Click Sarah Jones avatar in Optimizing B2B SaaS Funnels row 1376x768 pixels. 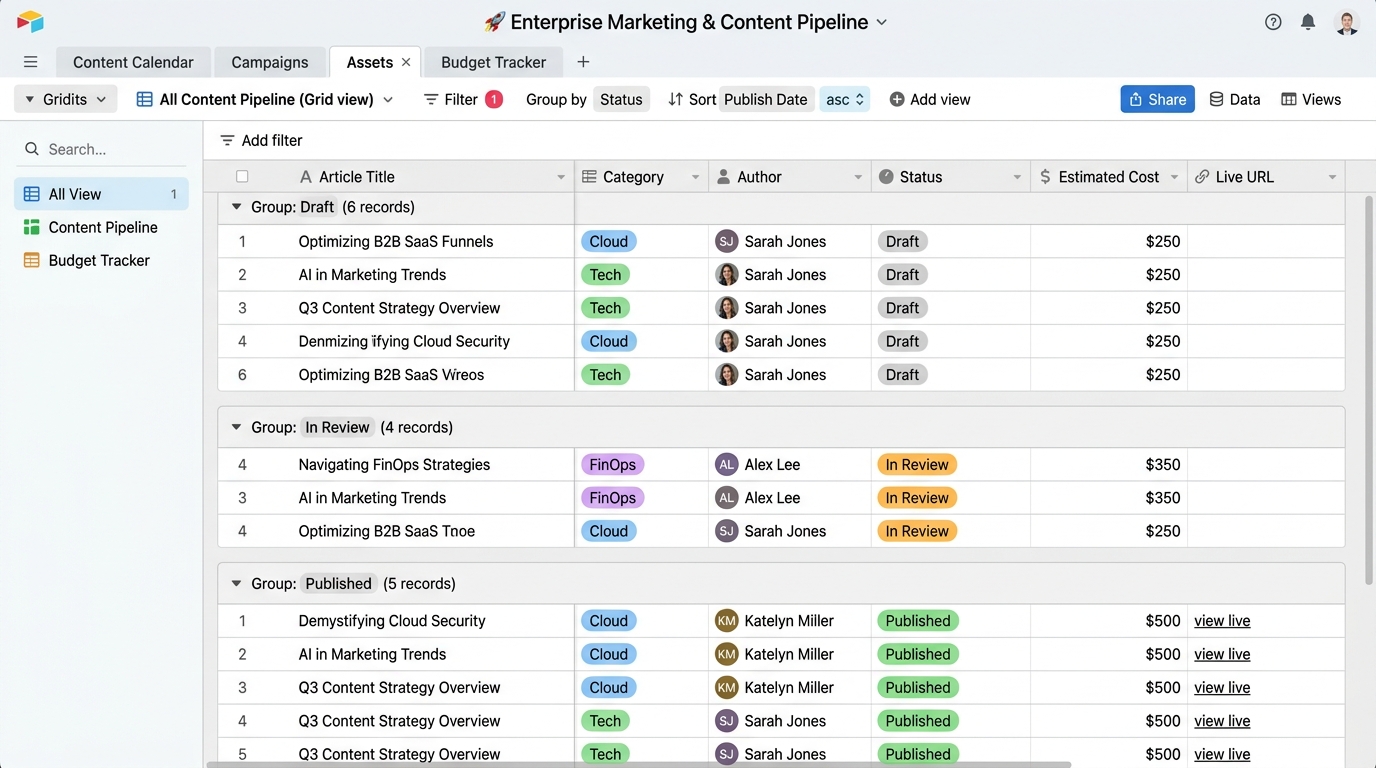pyautogui.click(x=727, y=241)
